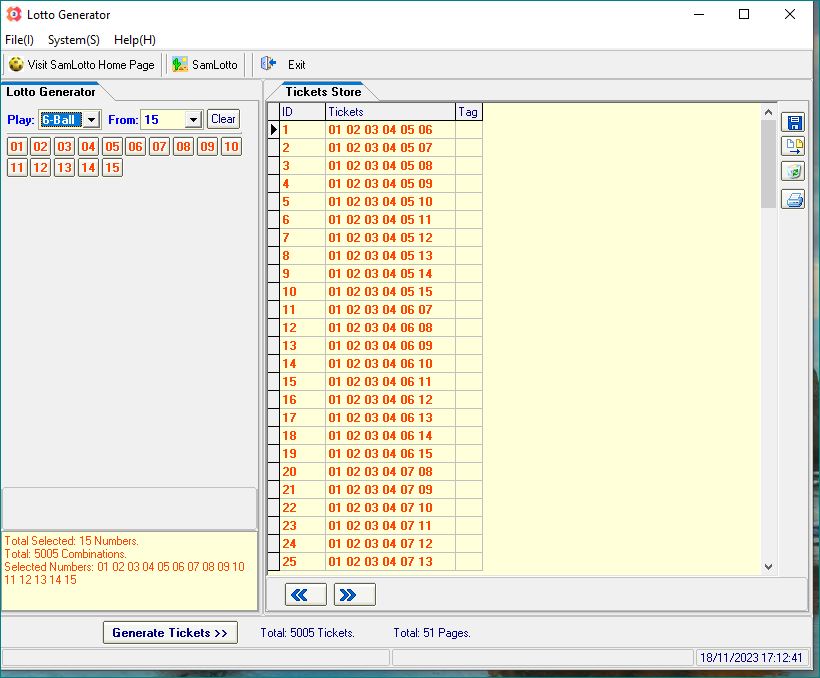Image resolution: width=820 pixels, height=678 pixels.
Task: Minimize the Lotto Generator window
Action: [699, 15]
